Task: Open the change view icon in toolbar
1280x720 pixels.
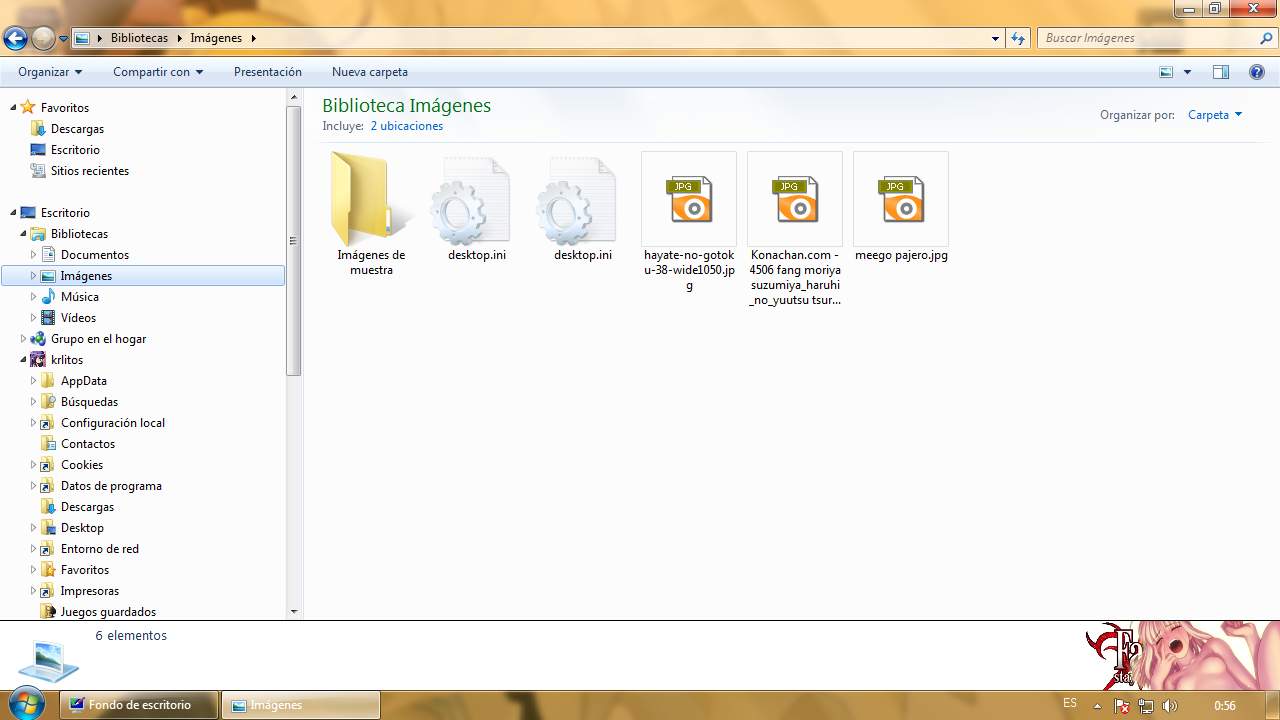Action: point(1166,72)
